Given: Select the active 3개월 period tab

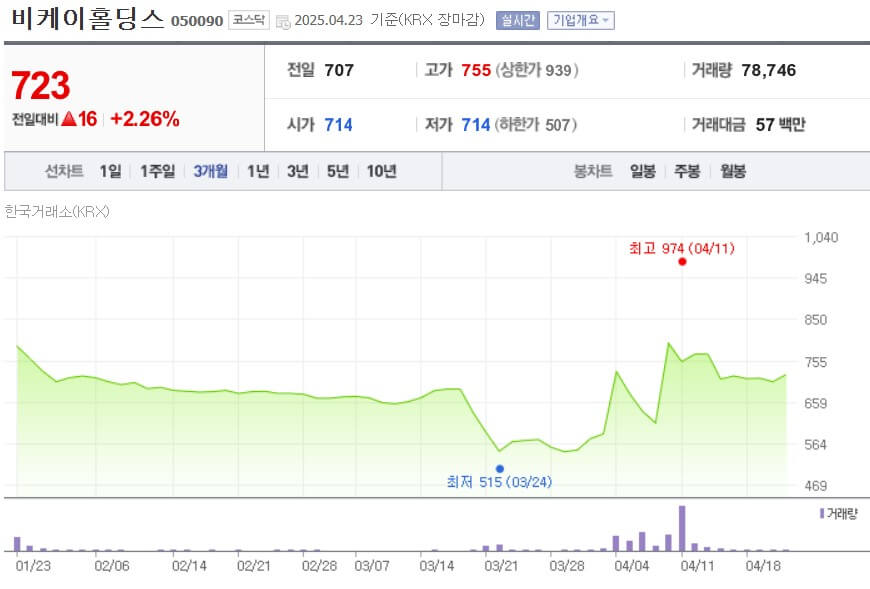Looking at the screenshot, I should coord(209,171).
